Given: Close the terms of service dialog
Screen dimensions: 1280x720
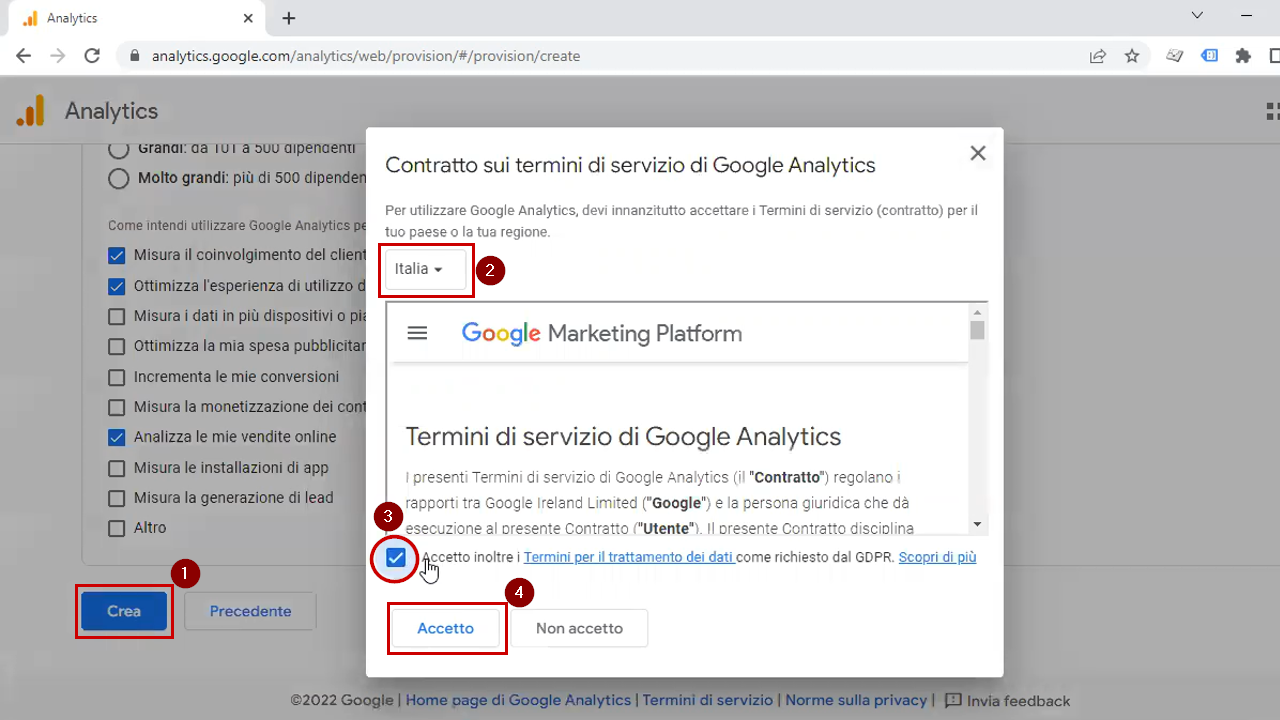Looking at the screenshot, I should (978, 153).
